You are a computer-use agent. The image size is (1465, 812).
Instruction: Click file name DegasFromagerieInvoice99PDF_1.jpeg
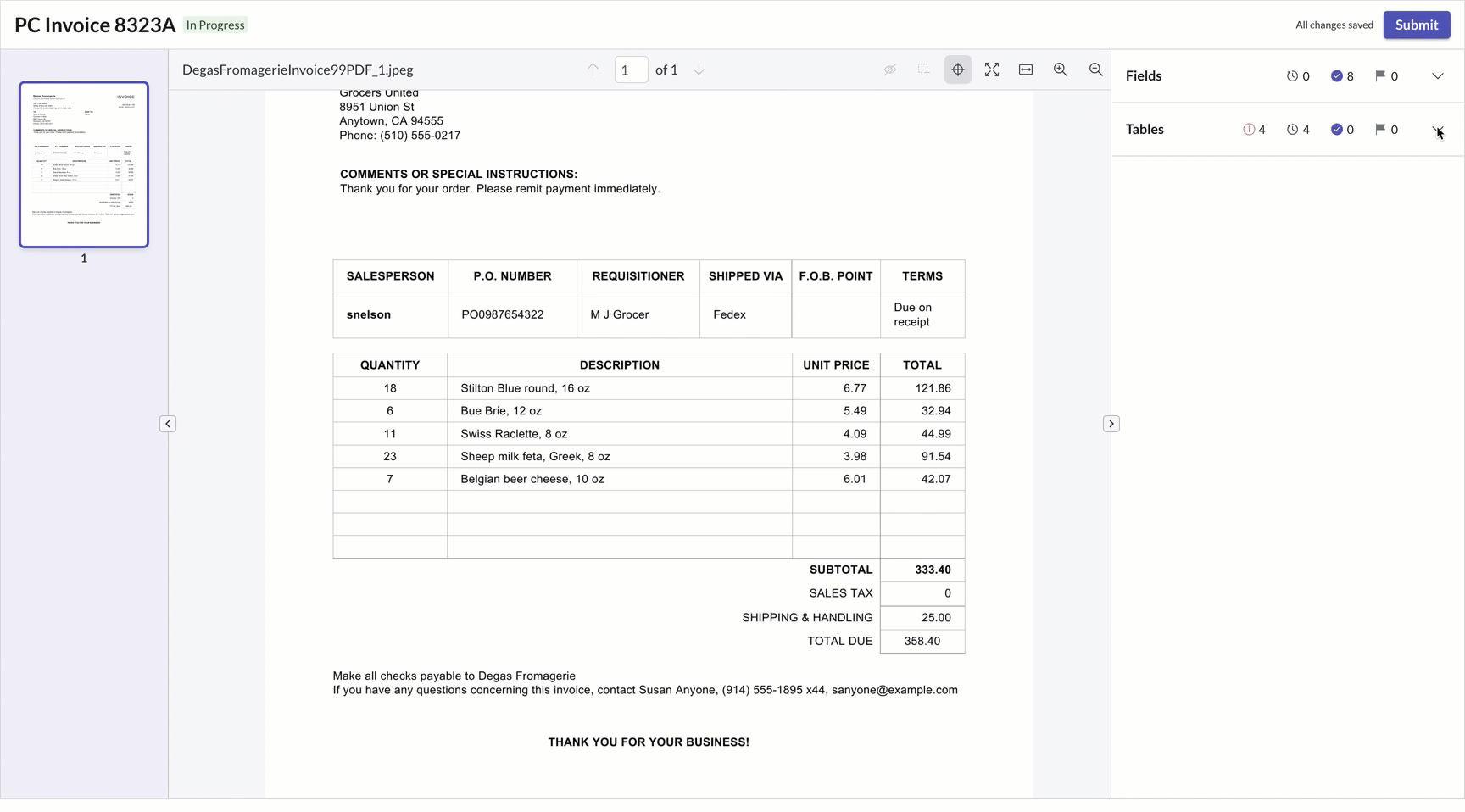(298, 70)
